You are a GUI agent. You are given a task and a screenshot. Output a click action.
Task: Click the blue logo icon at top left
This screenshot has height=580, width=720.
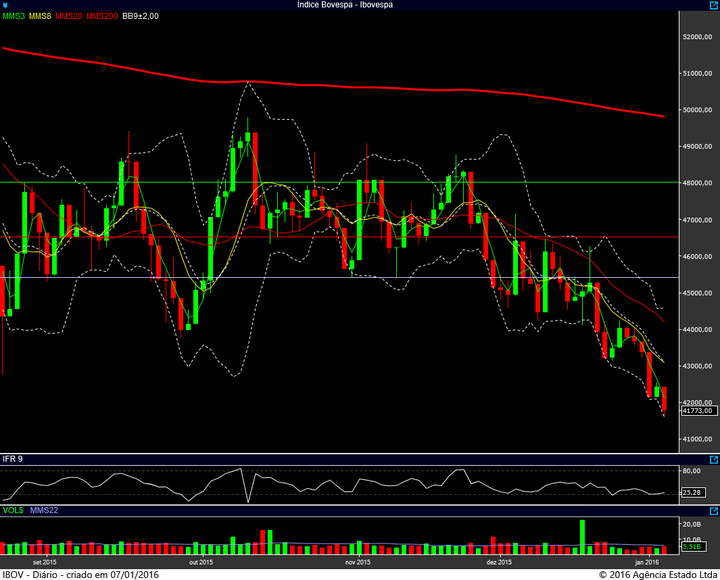[5, 5]
